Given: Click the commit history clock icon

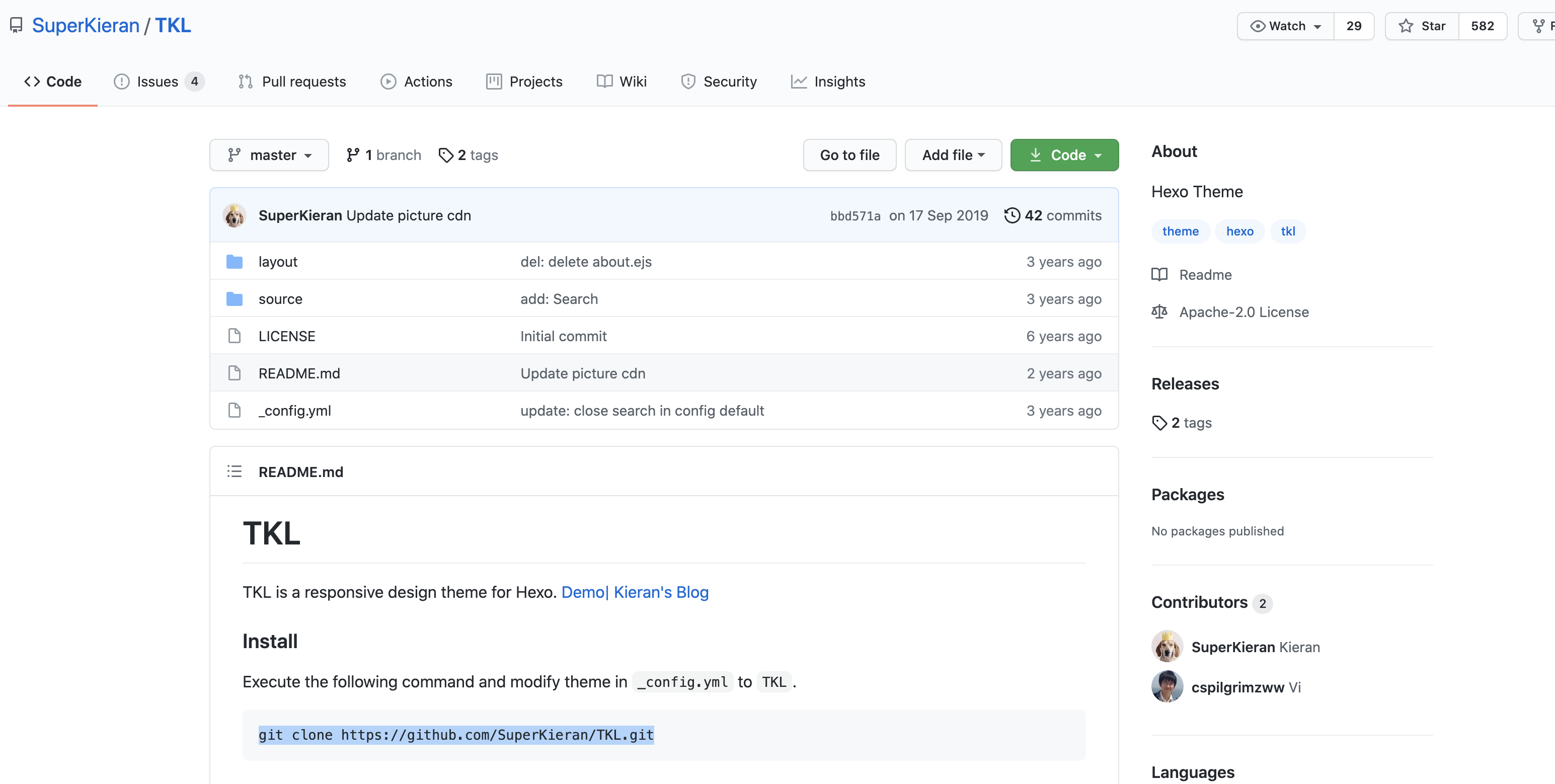Looking at the screenshot, I should coord(1012,215).
